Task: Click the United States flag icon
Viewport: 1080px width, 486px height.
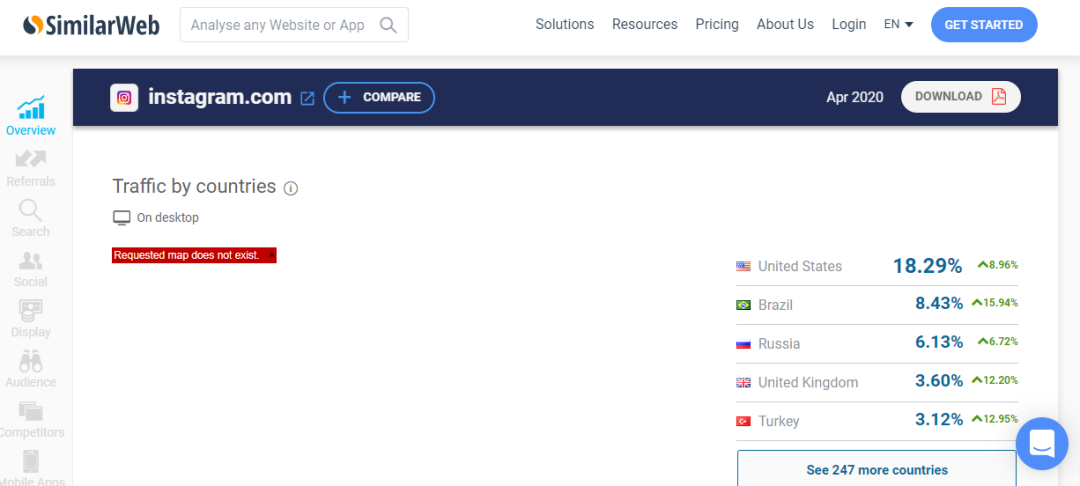Action: (x=743, y=266)
